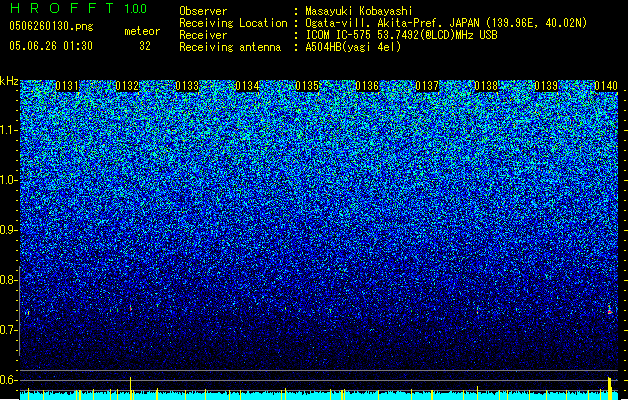Click the 0132 time marker
The height and width of the screenshot is (400, 629).
(x=127, y=86)
